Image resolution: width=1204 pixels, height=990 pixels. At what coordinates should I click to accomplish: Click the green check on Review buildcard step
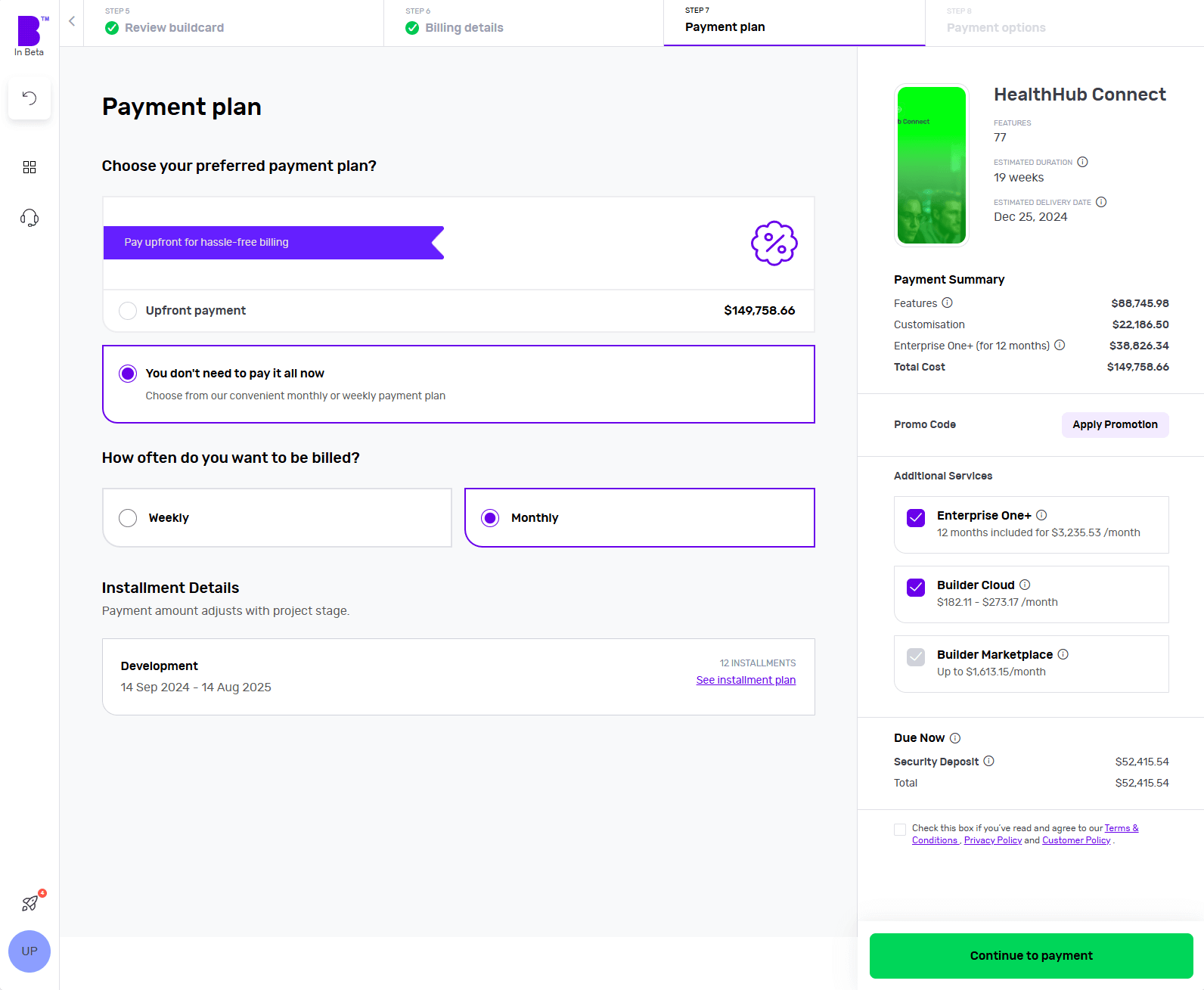click(x=112, y=28)
